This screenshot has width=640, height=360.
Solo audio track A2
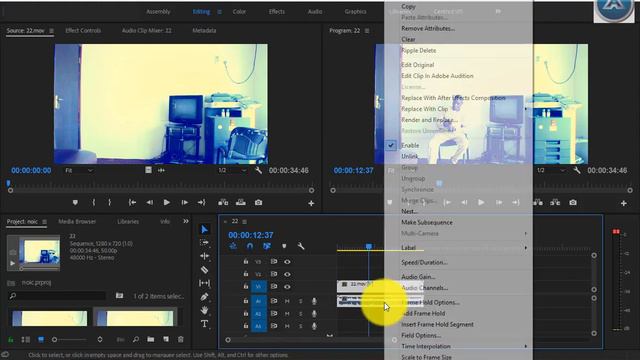(301, 313)
